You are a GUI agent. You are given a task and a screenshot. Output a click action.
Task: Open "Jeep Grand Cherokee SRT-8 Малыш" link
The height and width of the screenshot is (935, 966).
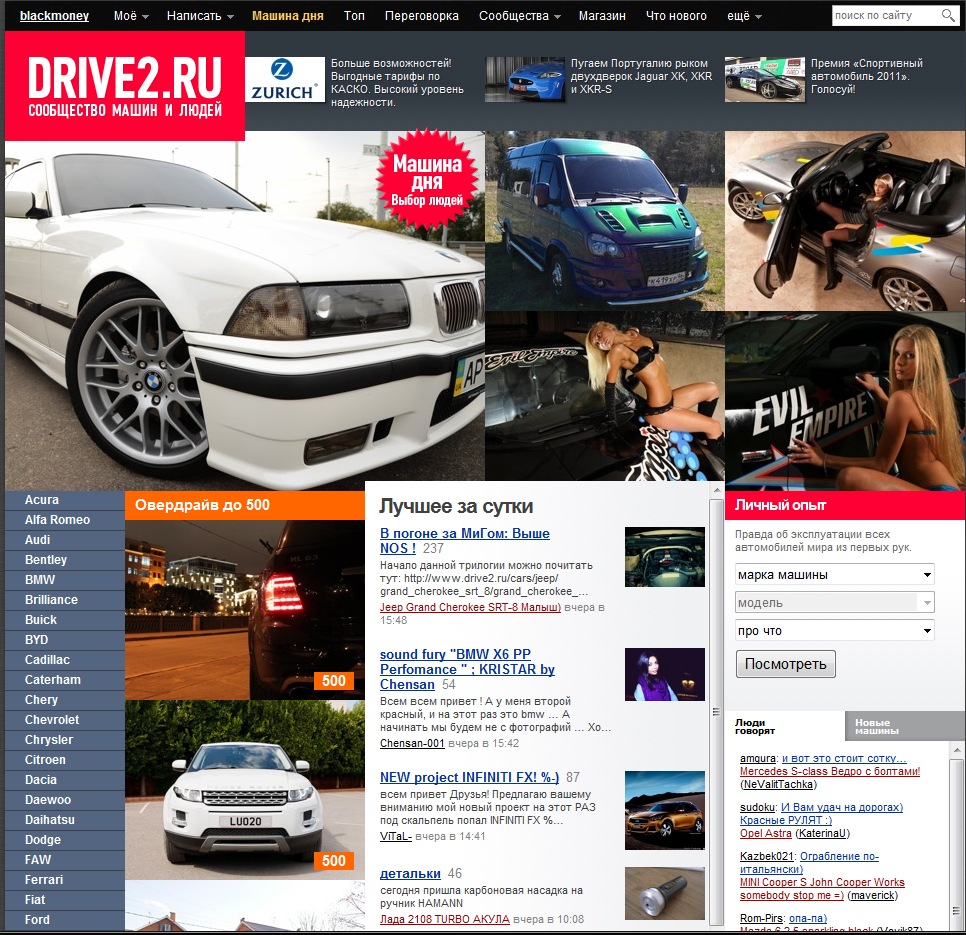(471, 607)
